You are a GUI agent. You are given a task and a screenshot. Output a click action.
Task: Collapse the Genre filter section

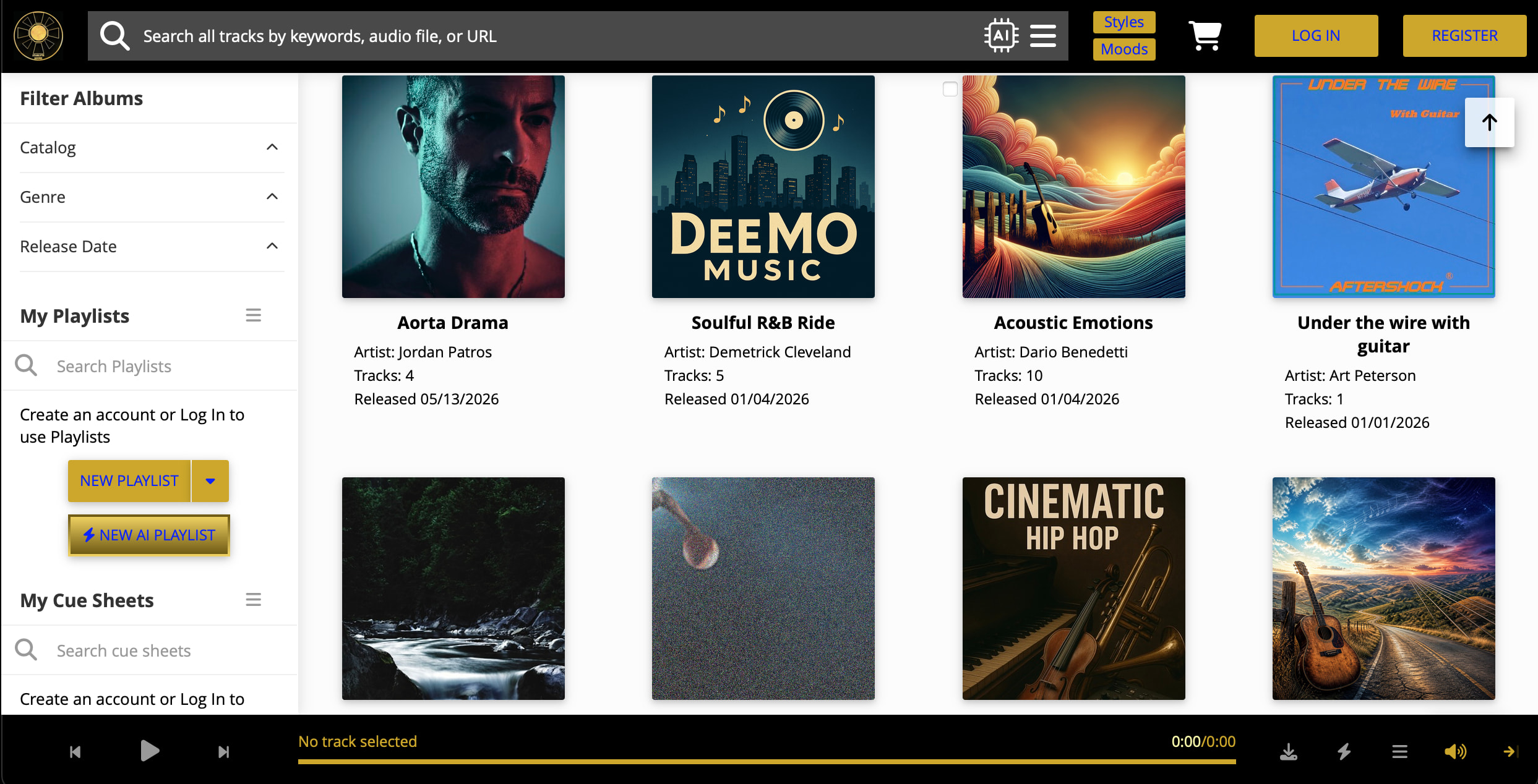click(272, 197)
